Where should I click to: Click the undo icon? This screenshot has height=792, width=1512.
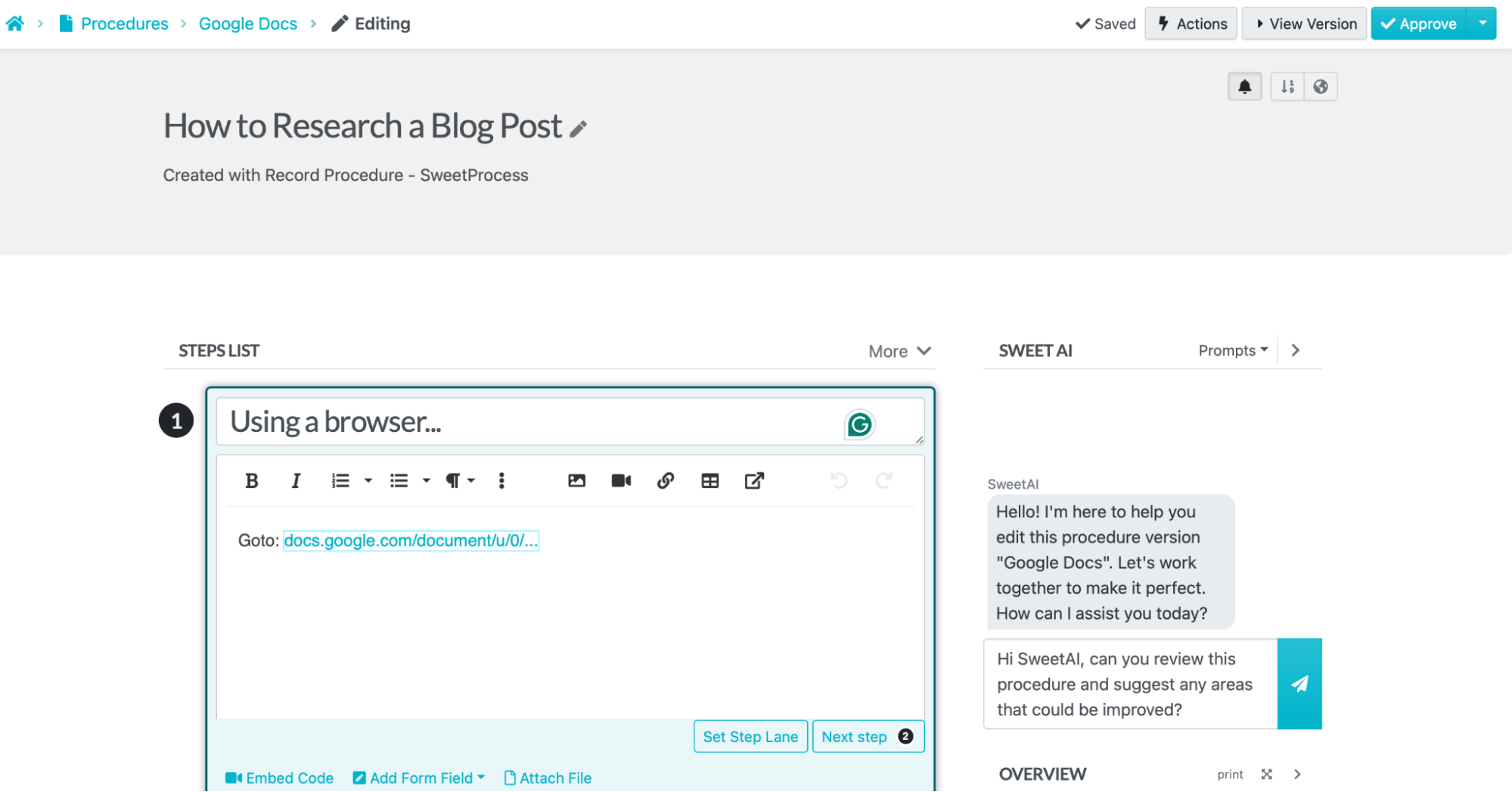coord(839,480)
